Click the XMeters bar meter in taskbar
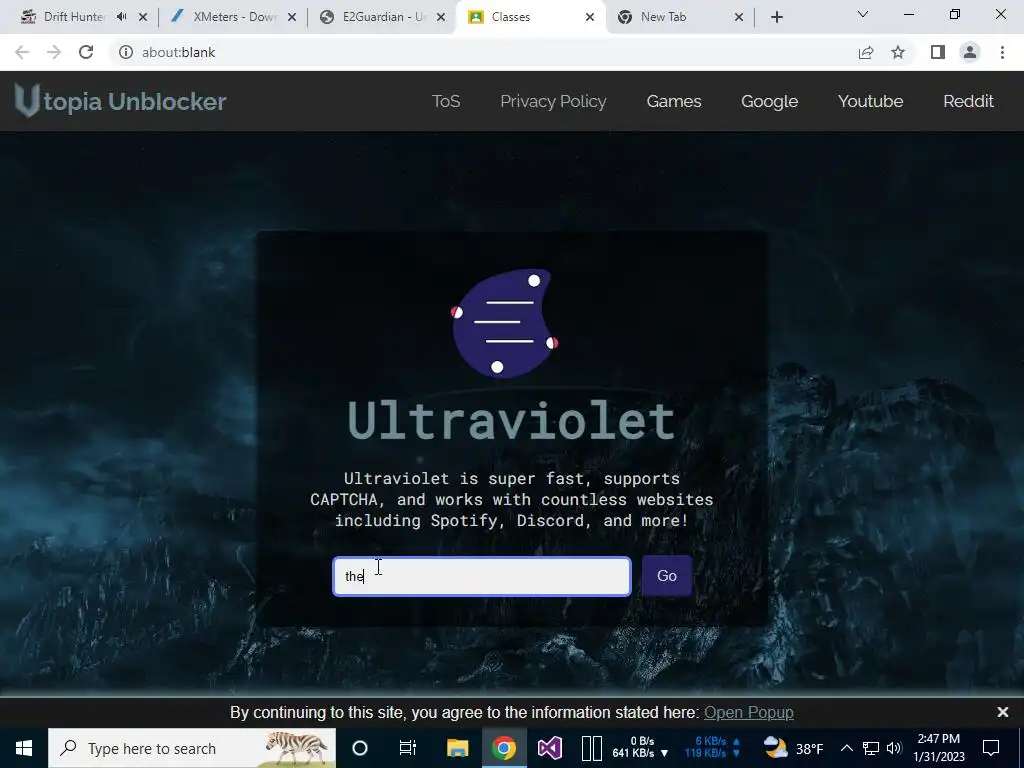 591,748
